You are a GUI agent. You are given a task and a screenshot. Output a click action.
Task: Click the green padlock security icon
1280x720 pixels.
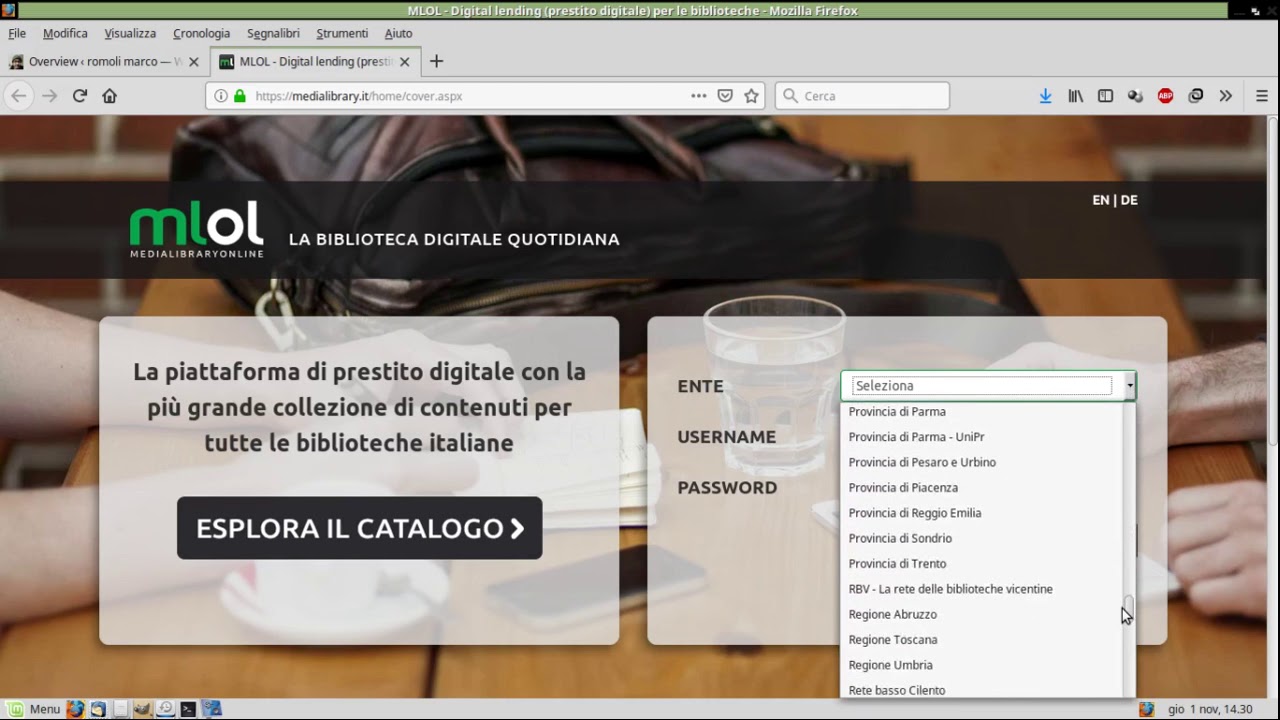240,96
